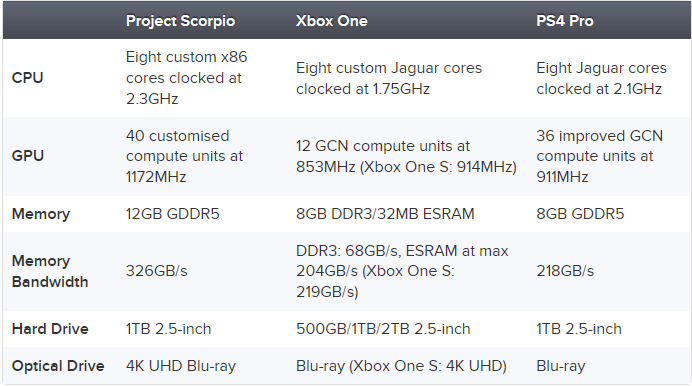The width and height of the screenshot is (692, 386).
Task: Click the 218GB/s bandwidth cell
Action: [x=565, y=271]
